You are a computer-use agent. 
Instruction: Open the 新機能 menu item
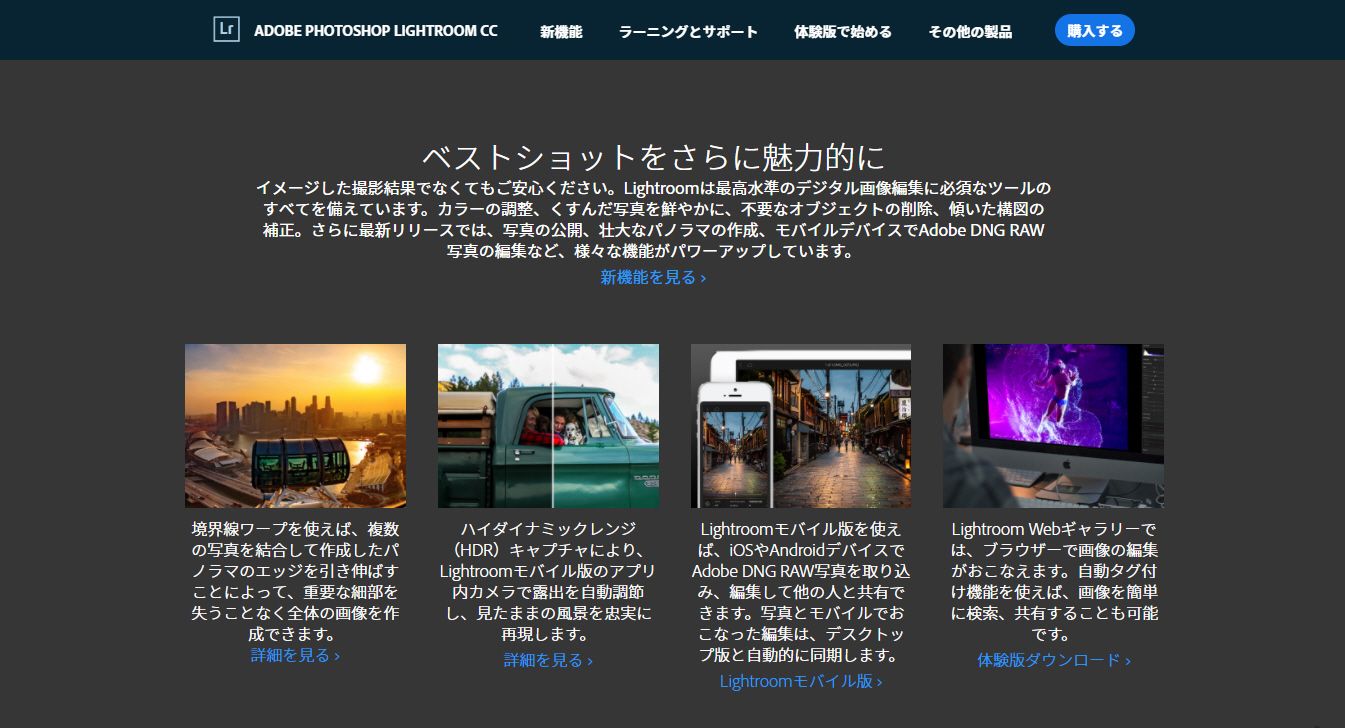[561, 31]
